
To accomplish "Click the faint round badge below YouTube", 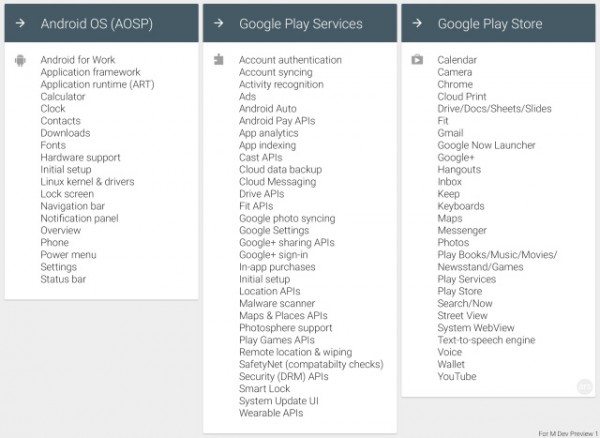I will point(584,386).
